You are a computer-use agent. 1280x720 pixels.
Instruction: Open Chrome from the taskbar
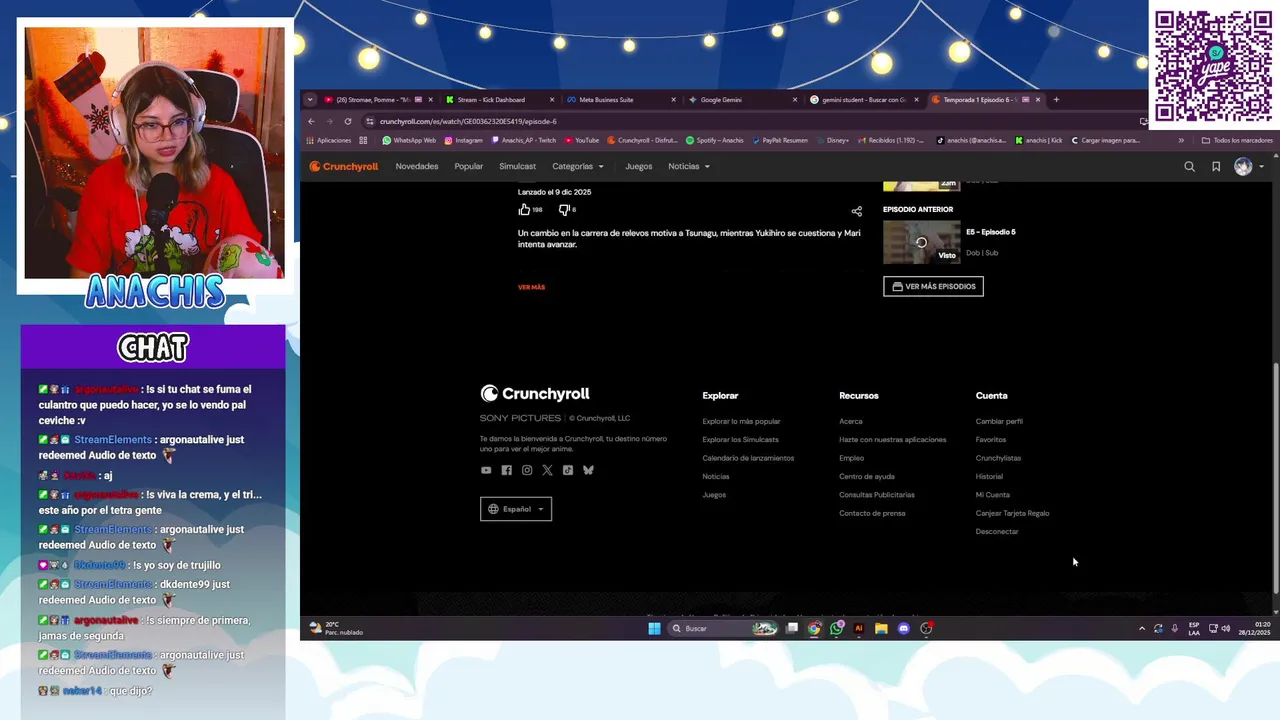coord(814,628)
